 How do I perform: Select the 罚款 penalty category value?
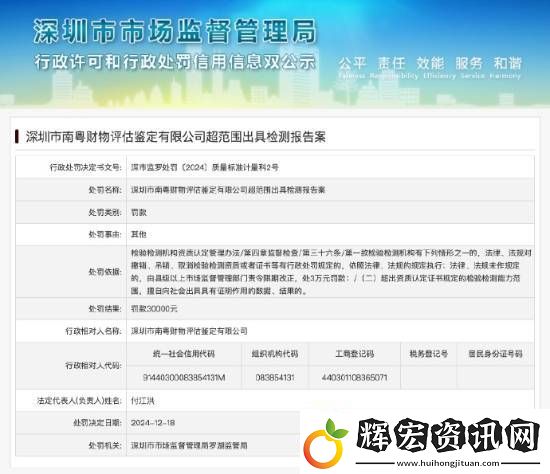139,212
